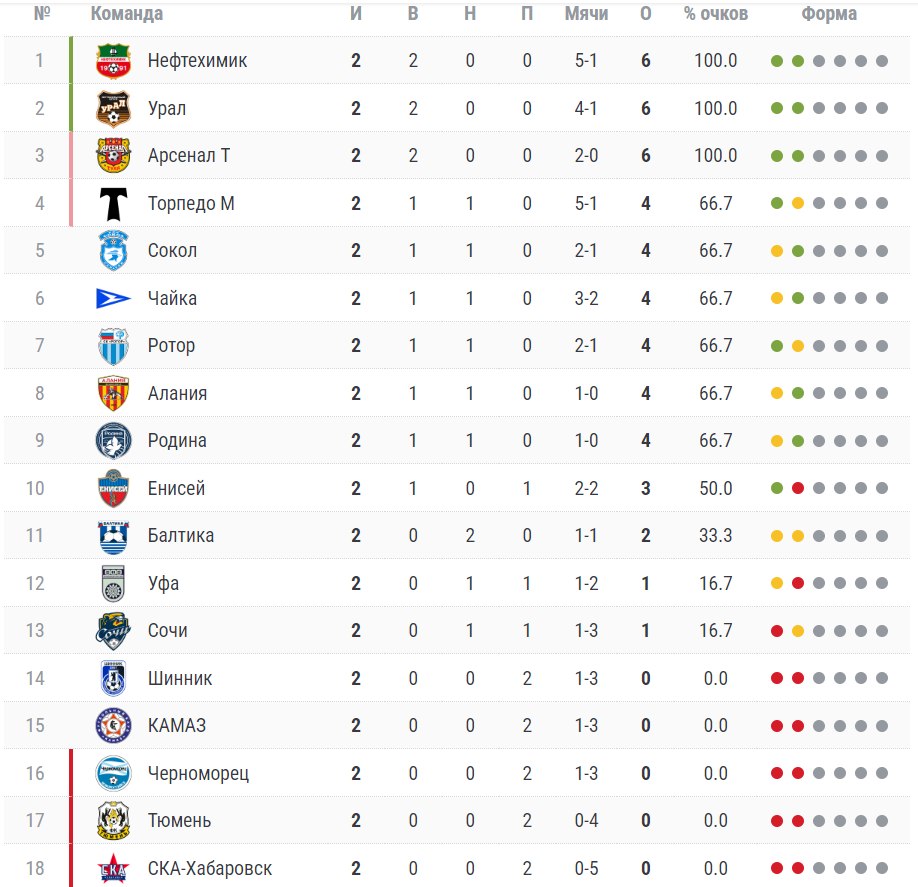Click Енисей's red loss form dot
The height and width of the screenshot is (887, 918).
coord(798,488)
